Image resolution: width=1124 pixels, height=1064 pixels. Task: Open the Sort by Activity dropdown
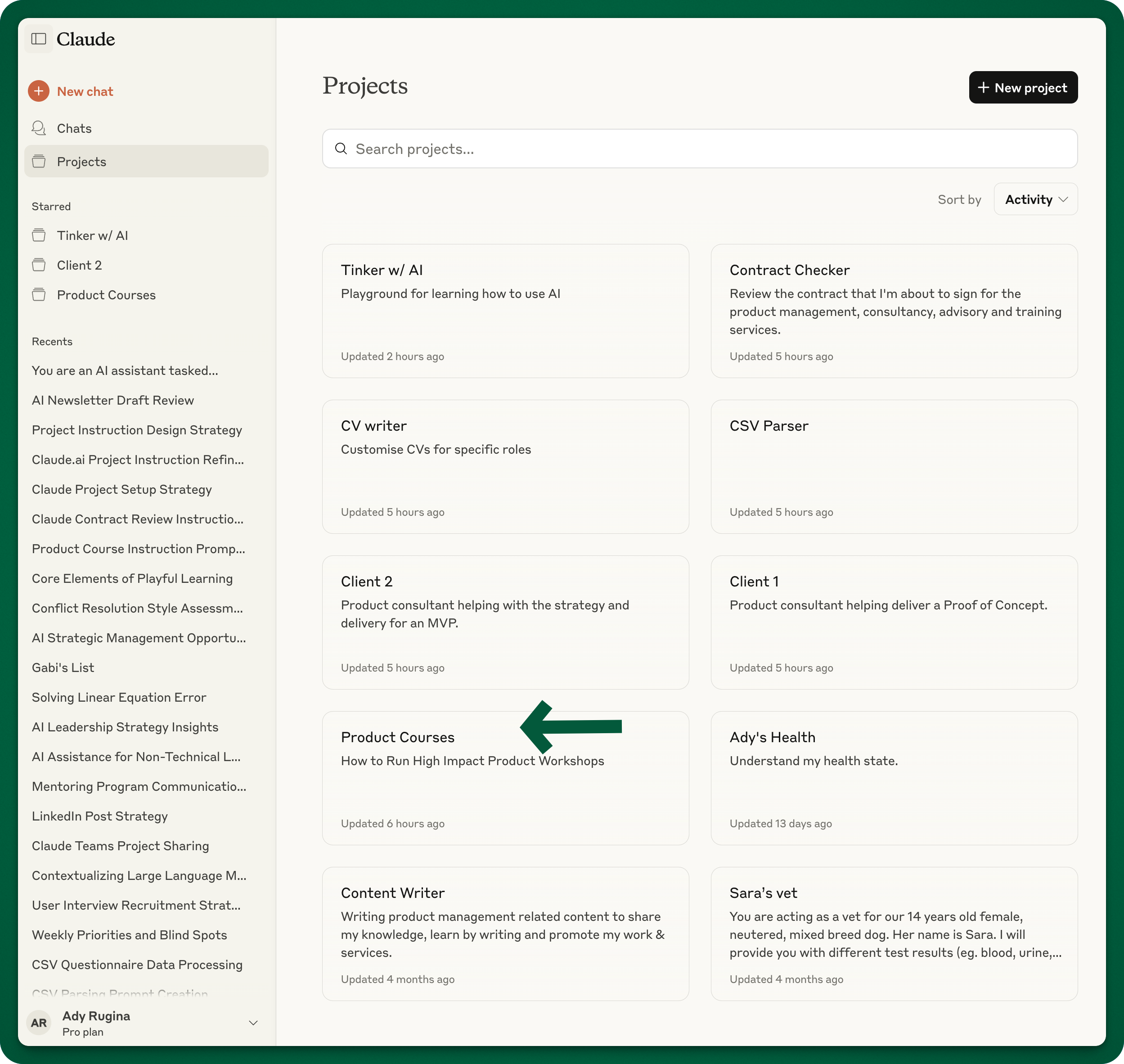[1035, 199]
